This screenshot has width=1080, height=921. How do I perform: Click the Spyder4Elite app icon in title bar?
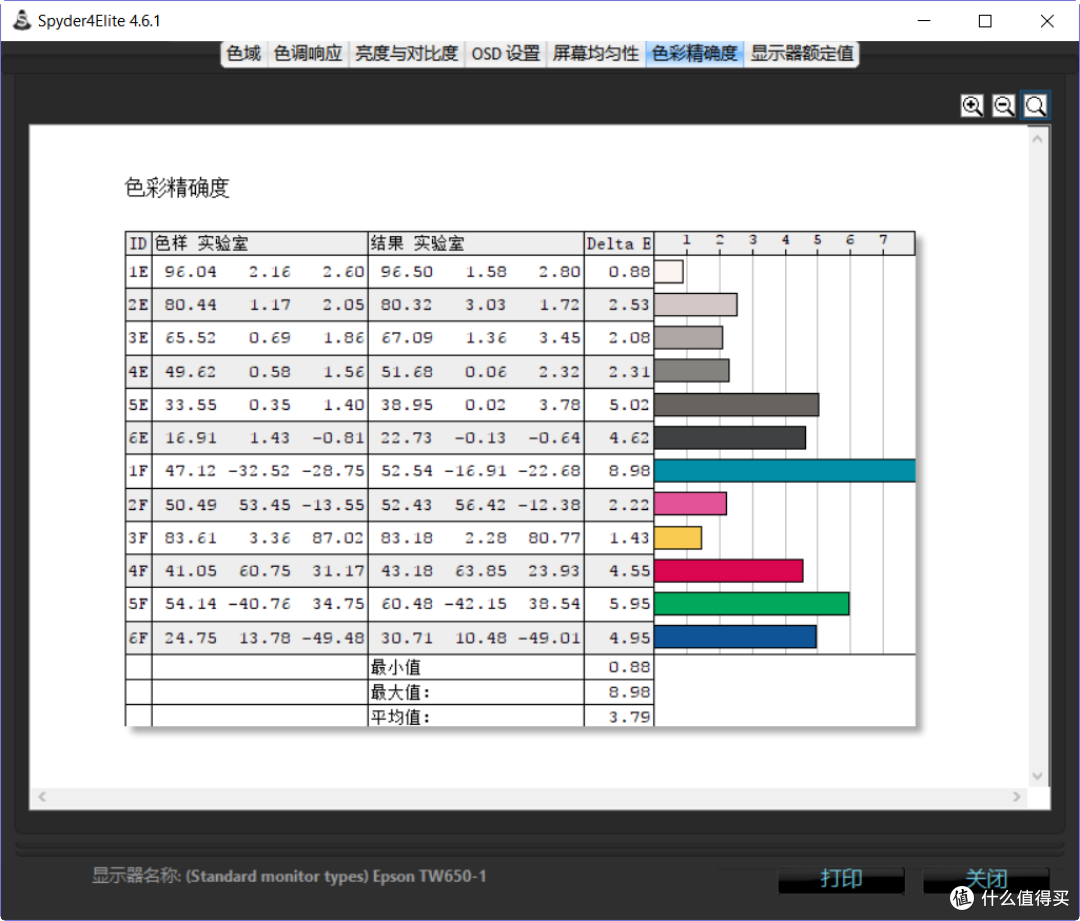[x=21, y=20]
